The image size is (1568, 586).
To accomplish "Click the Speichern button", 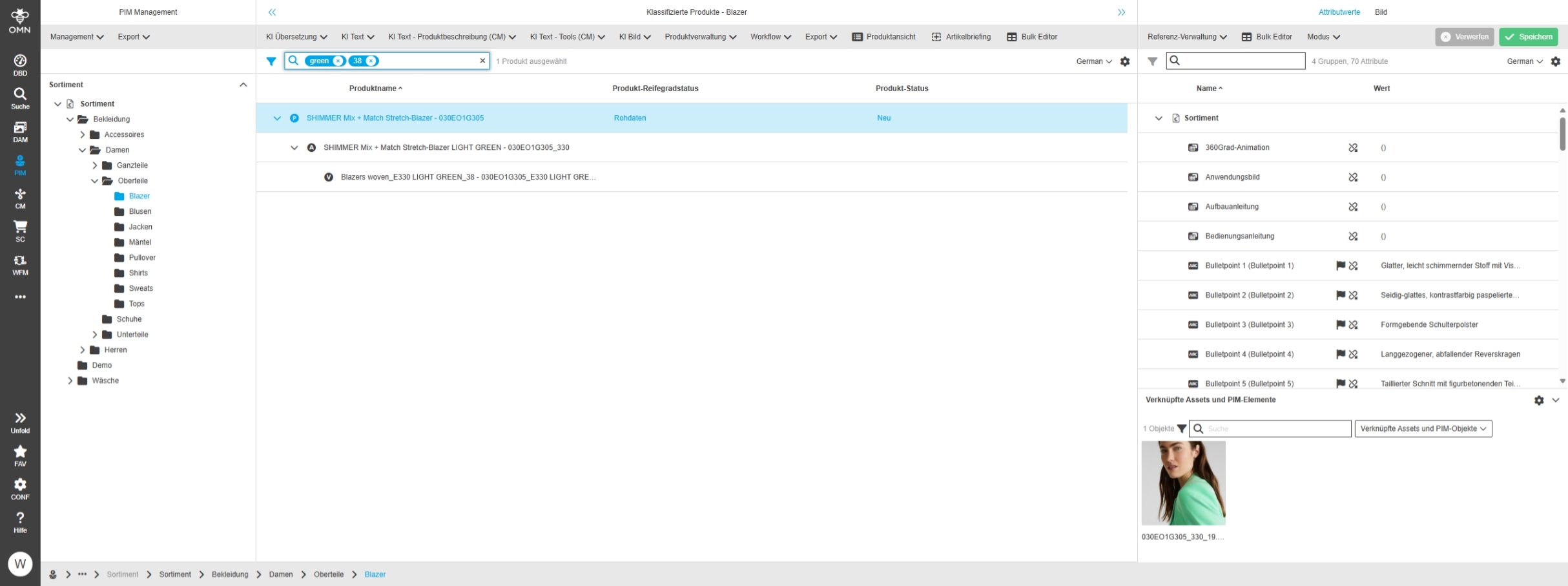I will point(1528,37).
